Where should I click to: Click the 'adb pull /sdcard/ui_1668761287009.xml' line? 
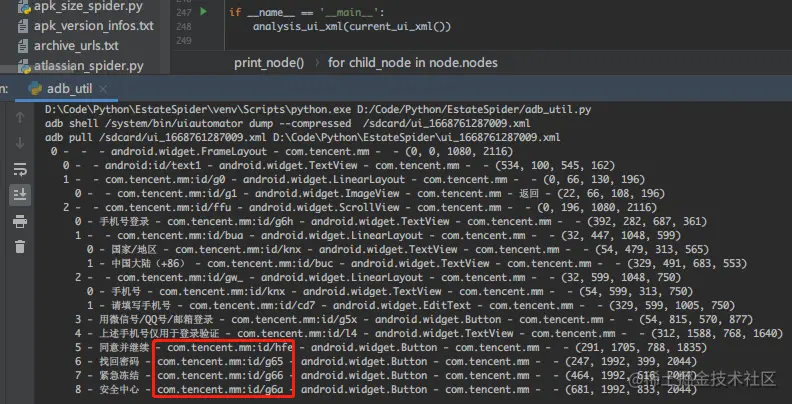tap(303, 138)
